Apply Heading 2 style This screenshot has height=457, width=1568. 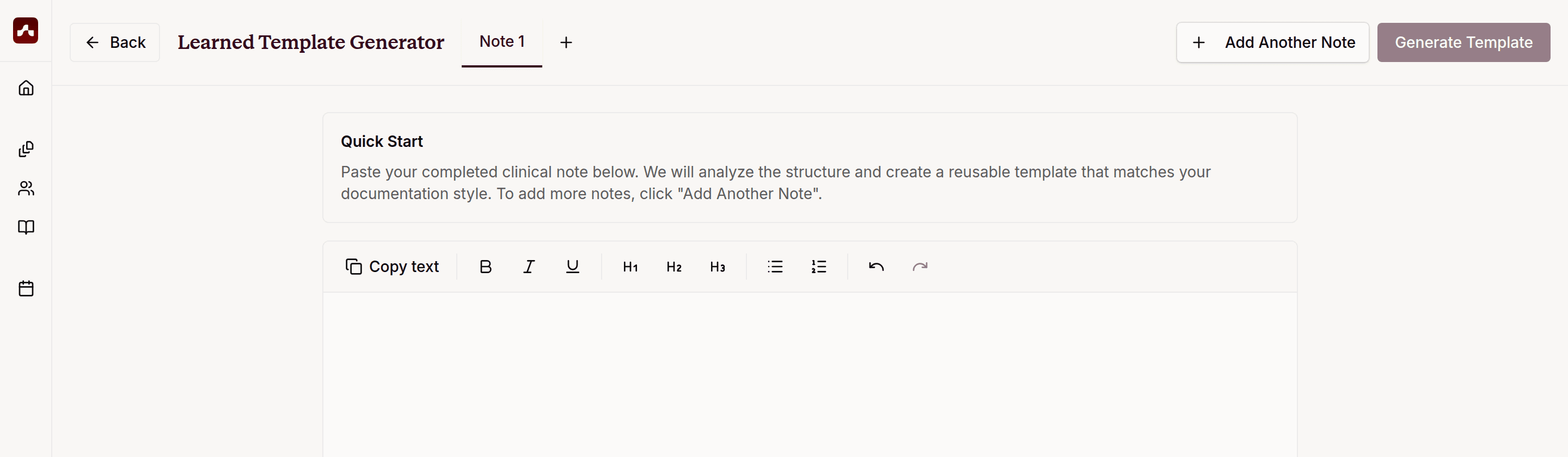click(674, 267)
